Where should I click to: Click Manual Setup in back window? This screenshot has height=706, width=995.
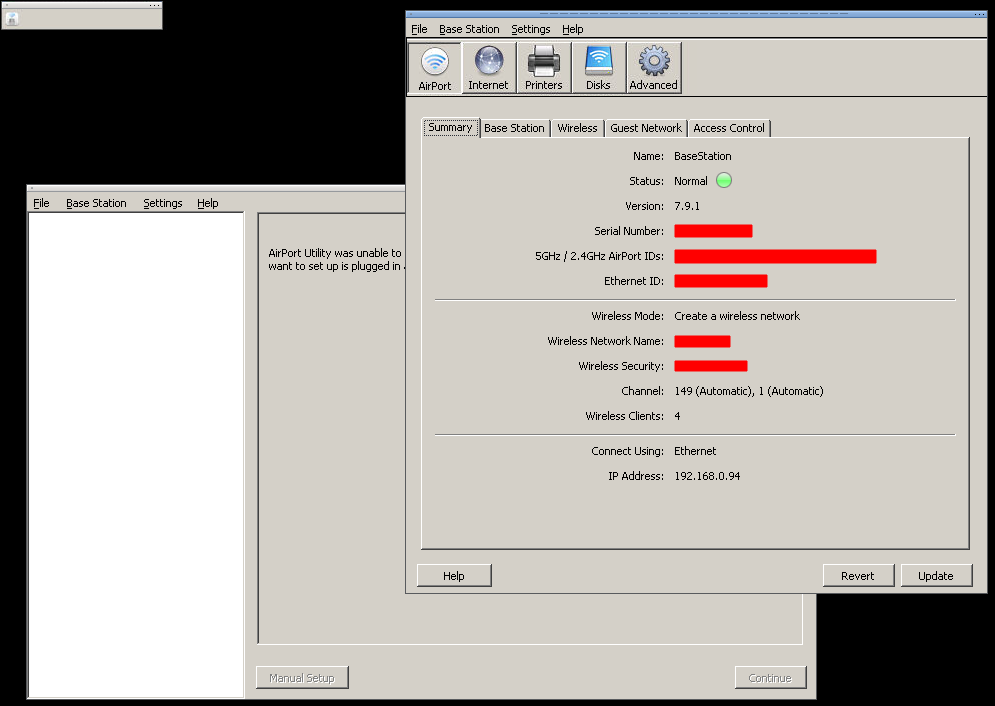[x=302, y=677]
